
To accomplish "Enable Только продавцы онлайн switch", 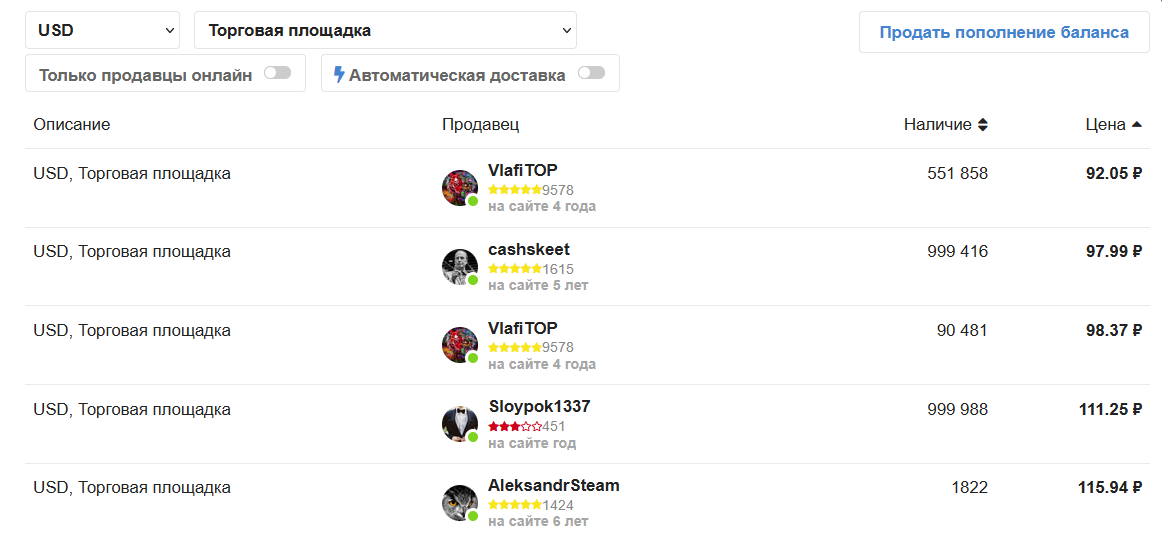I will 278,73.
